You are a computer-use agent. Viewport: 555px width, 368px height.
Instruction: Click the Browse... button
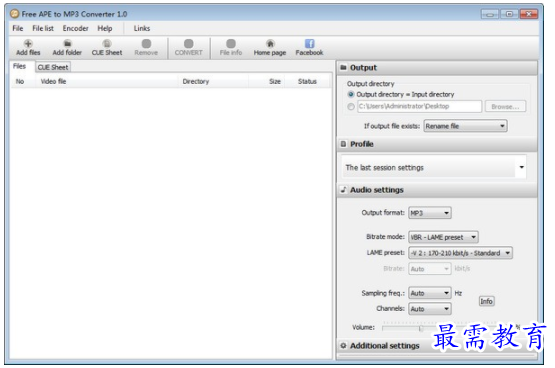tap(505, 106)
